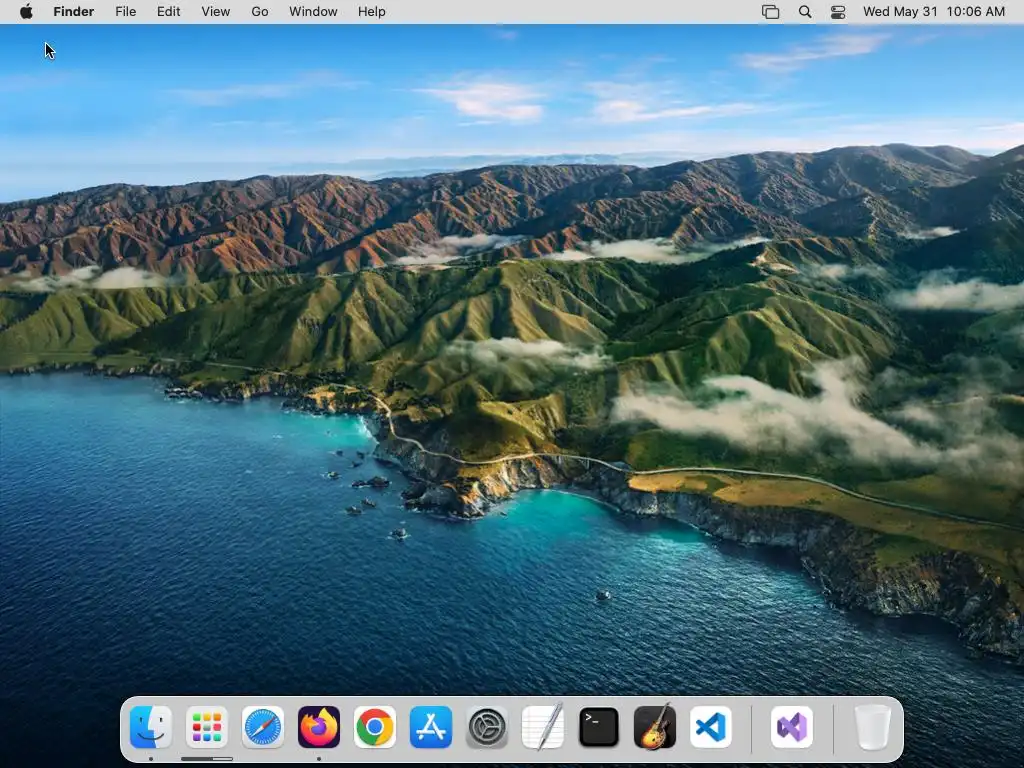
Task: Open the Apple menu
Action: (x=26, y=12)
